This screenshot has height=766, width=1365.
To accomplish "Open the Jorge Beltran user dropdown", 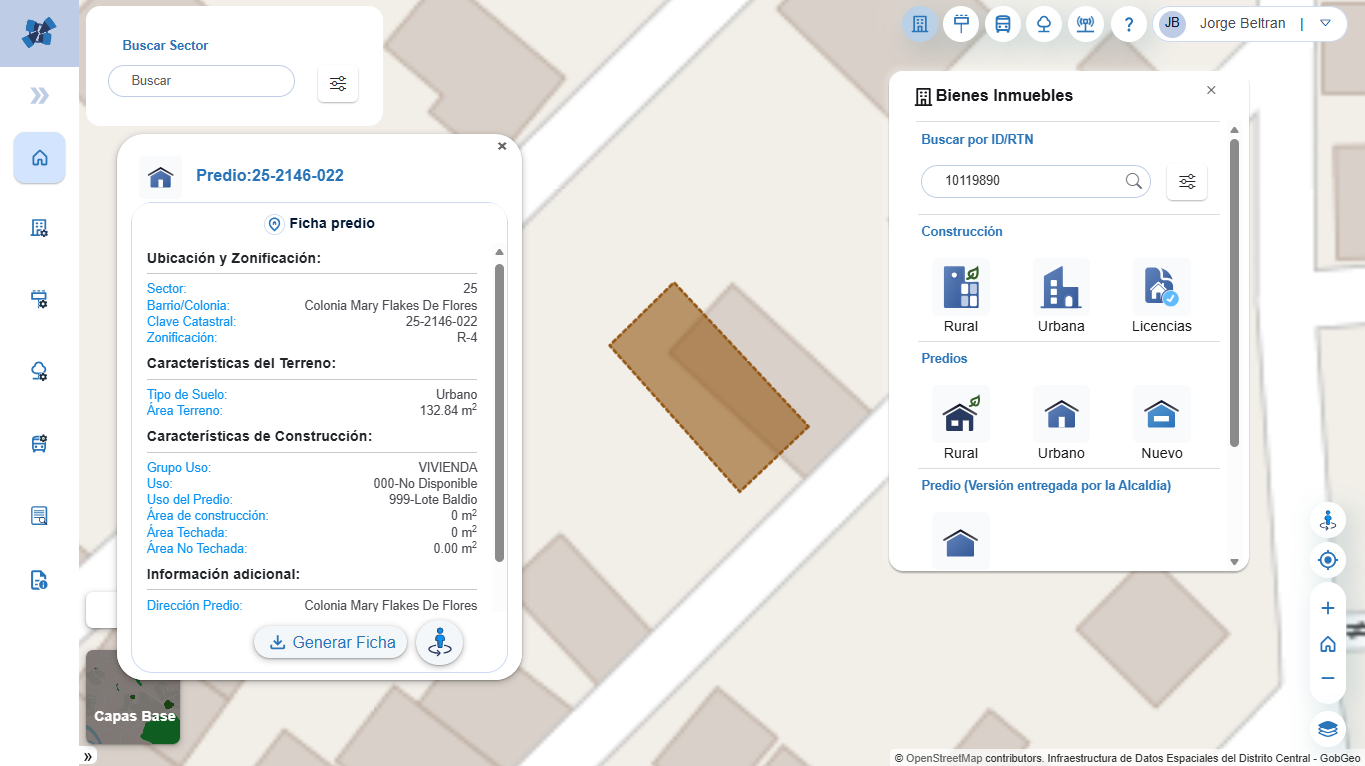I will [1325, 23].
